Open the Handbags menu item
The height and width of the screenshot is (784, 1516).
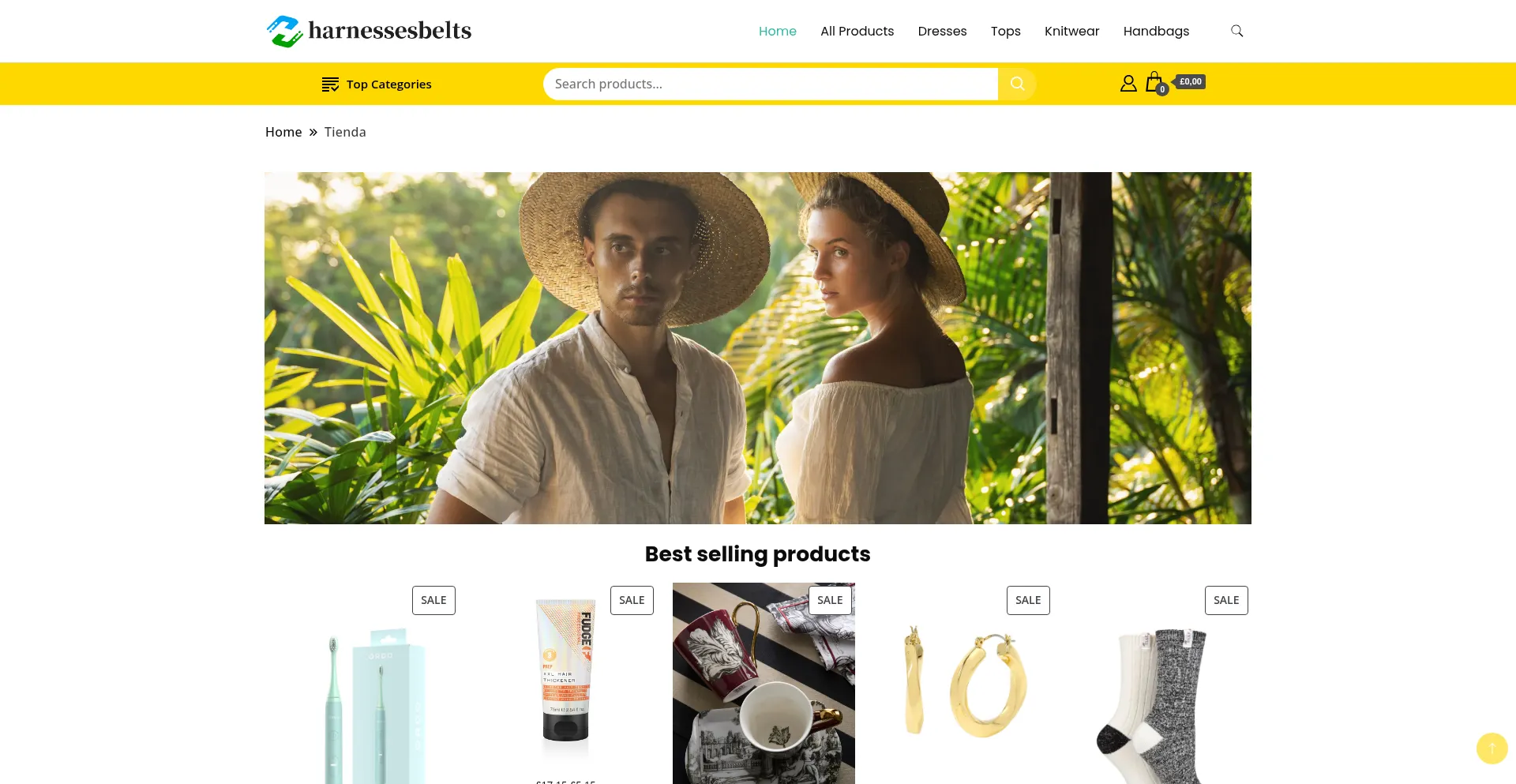pyautogui.click(x=1156, y=31)
